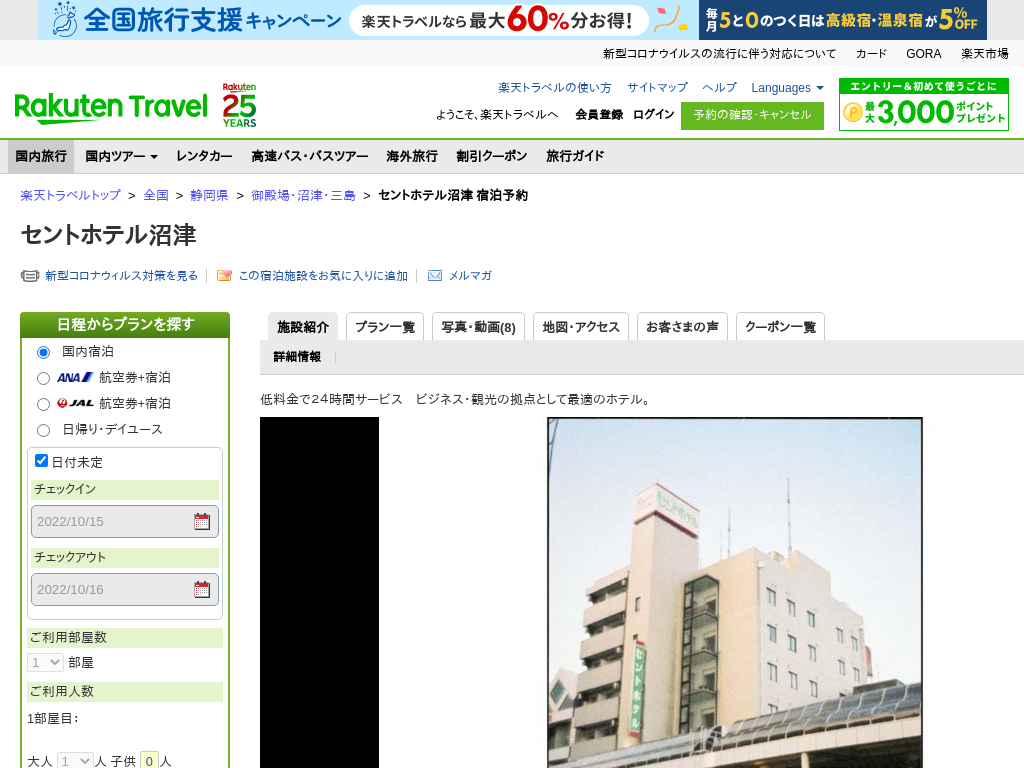Click the 予約の確認・キャンセル button
This screenshot has height=768, width=1024.
(x=752, y=116)
